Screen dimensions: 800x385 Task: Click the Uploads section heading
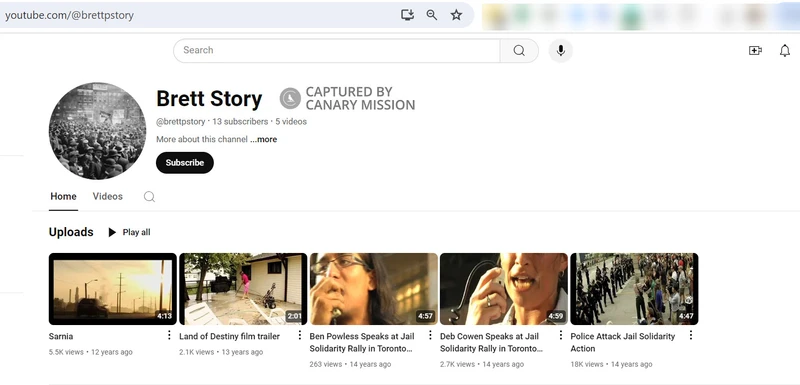[x=71, y=232]
